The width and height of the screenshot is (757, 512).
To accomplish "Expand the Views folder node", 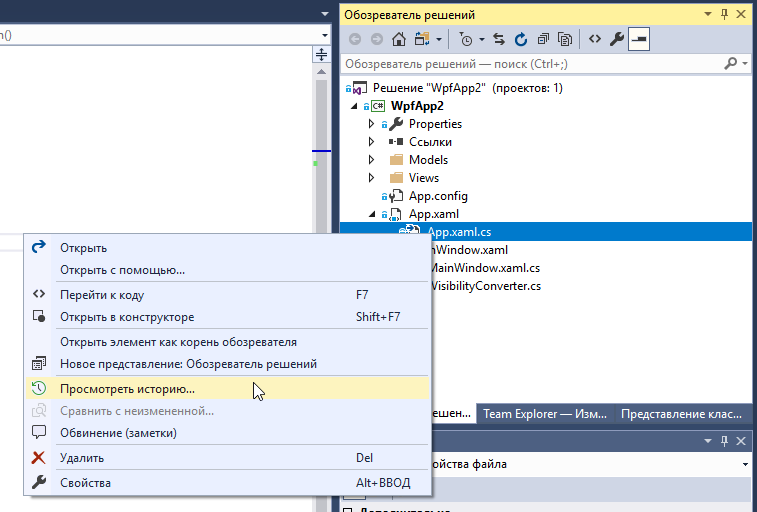I will 371,178.
